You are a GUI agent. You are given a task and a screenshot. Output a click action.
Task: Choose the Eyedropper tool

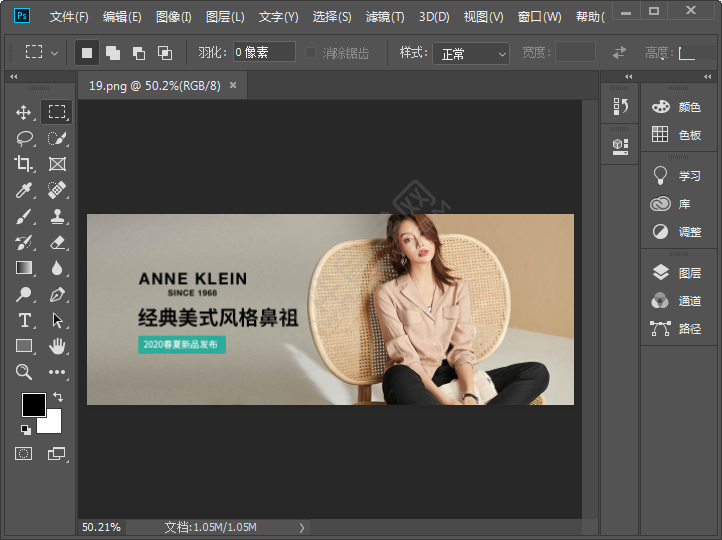point(24,190)
